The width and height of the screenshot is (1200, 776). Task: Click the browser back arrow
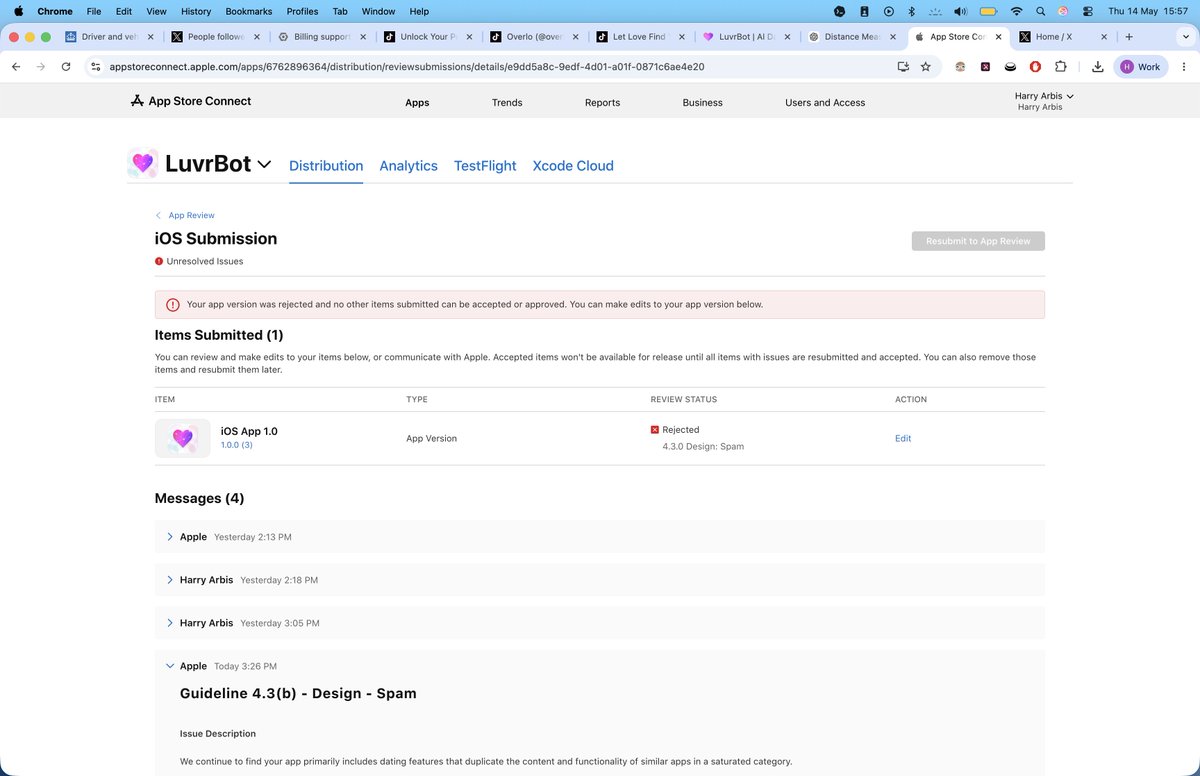coord(15,67)
